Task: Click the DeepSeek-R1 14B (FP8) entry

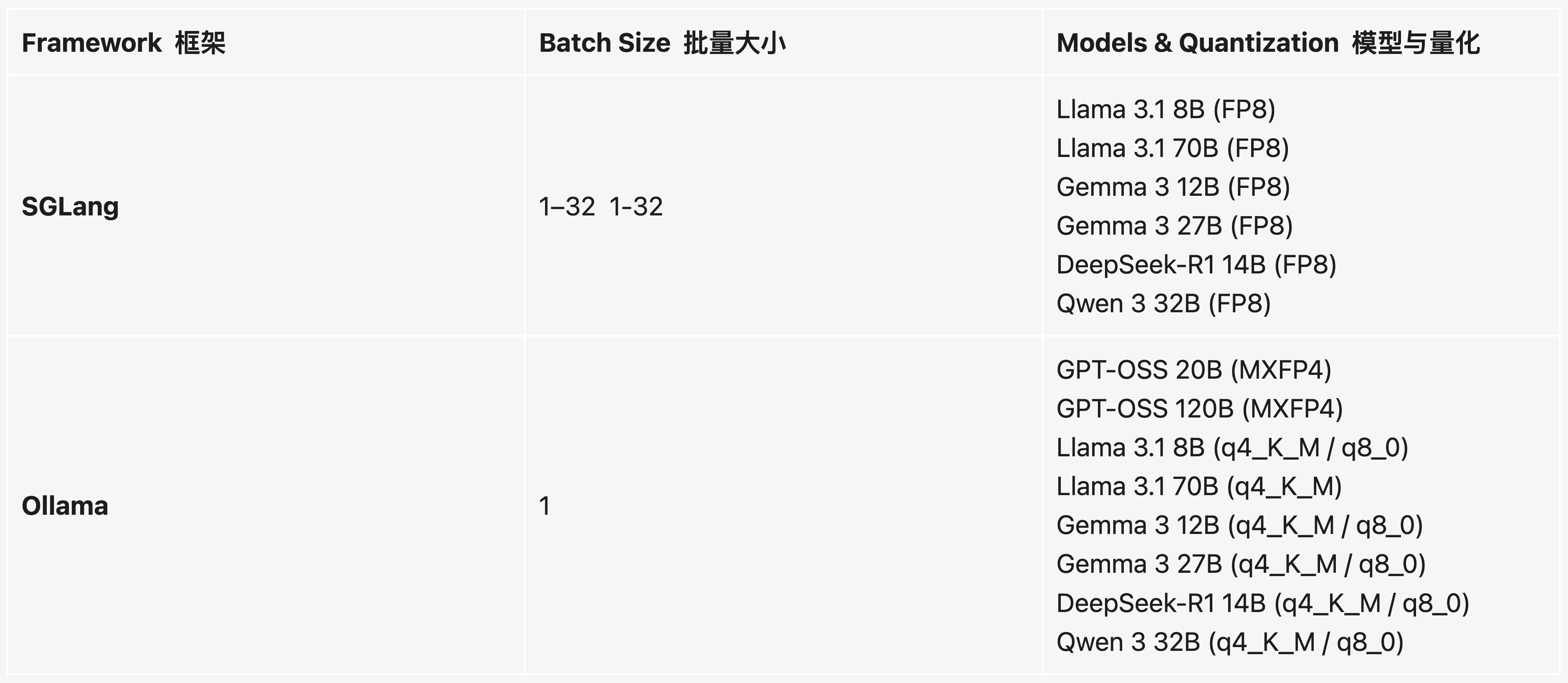Action: (1196, 265)
